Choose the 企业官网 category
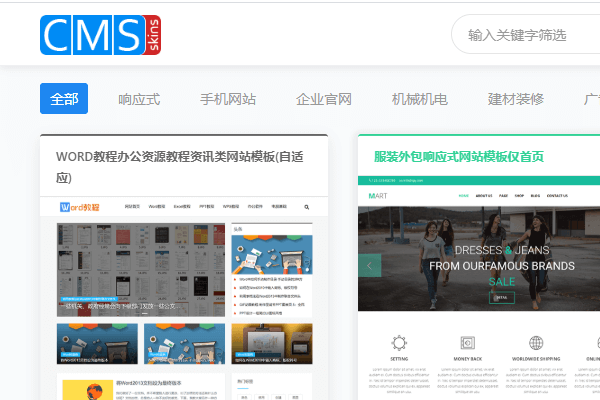Image resolution: width=600 pixels, height=400 pixels. (324, 100)
